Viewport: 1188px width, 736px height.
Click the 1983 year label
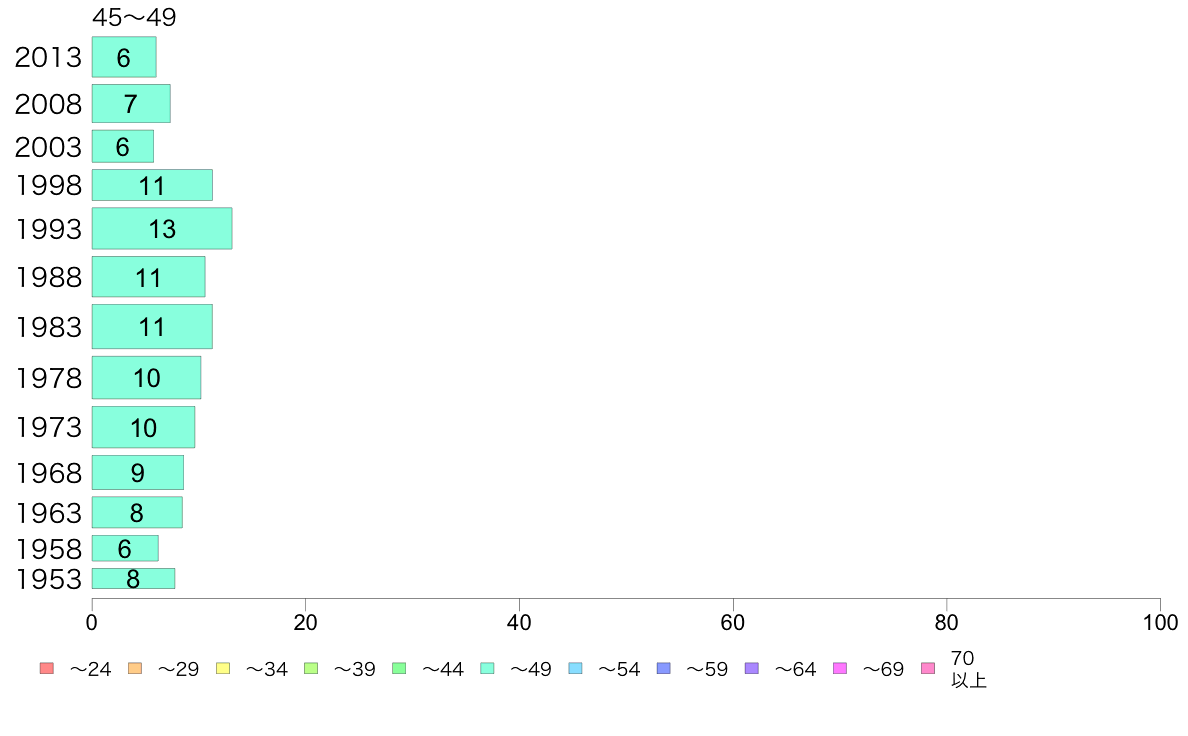pos(48,327)
